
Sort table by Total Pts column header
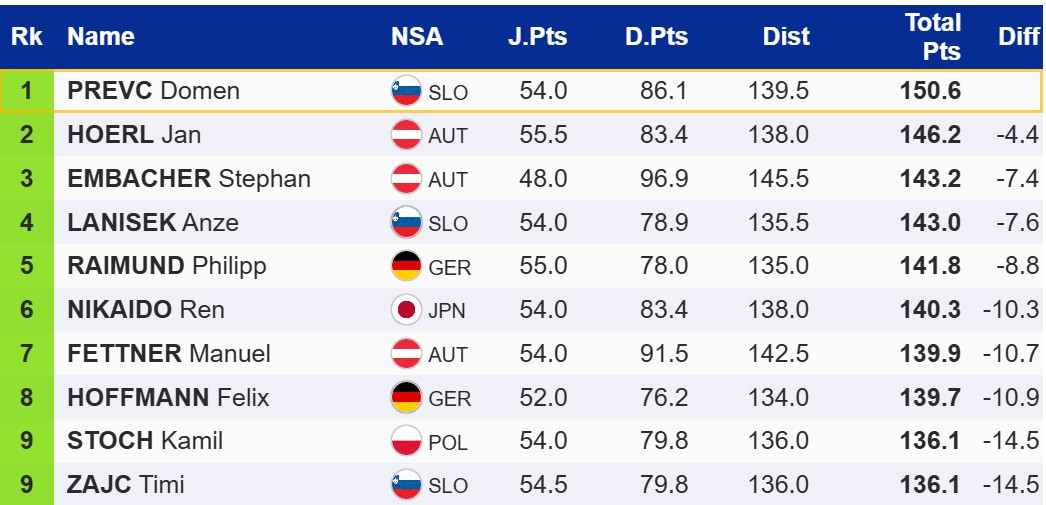pos(932,37)
